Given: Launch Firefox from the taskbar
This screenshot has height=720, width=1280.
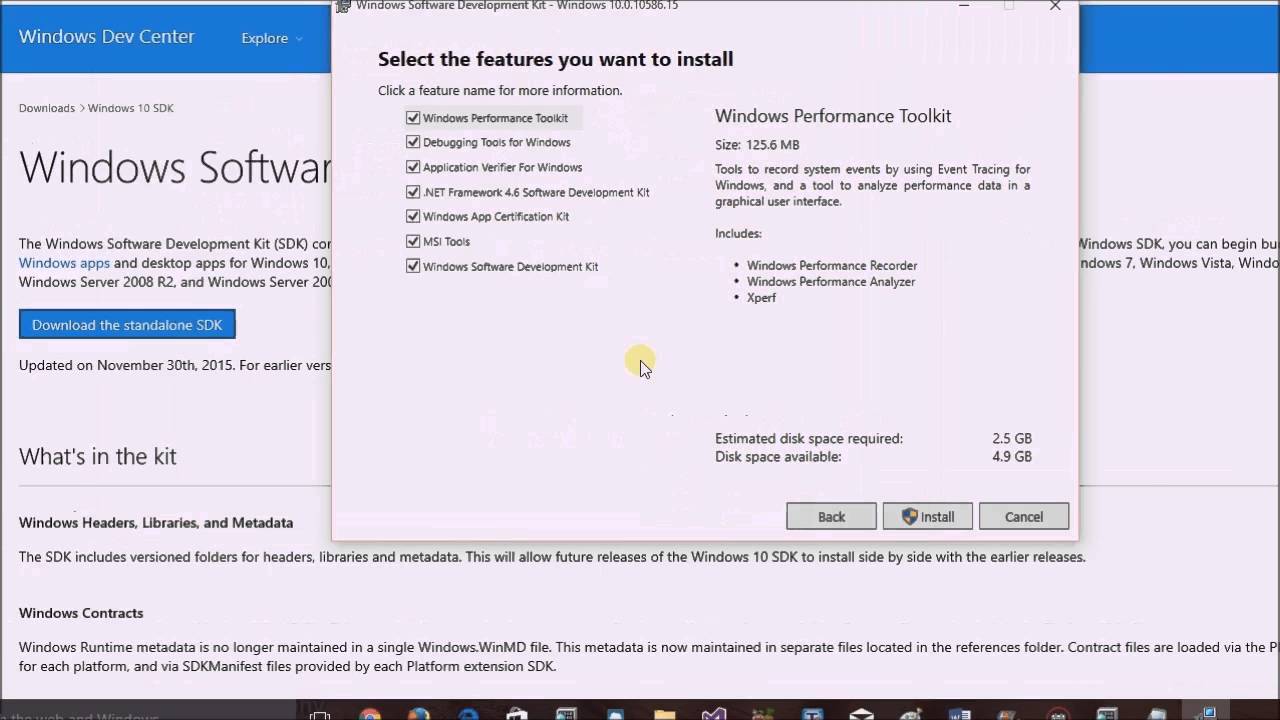Looking at the screenshot, I should point(417,713).
